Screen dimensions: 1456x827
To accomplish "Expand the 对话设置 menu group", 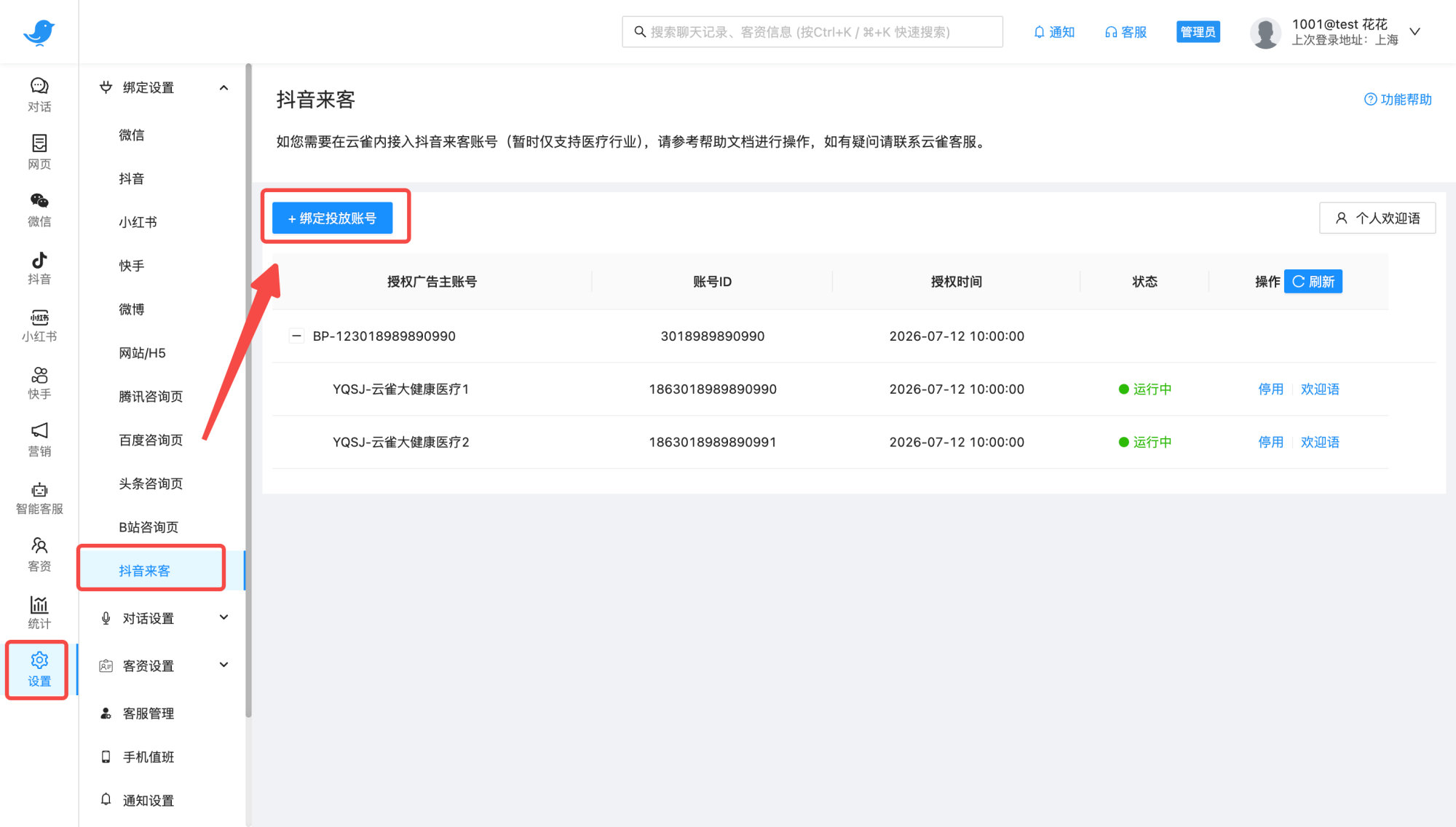I will click(223, 617).
